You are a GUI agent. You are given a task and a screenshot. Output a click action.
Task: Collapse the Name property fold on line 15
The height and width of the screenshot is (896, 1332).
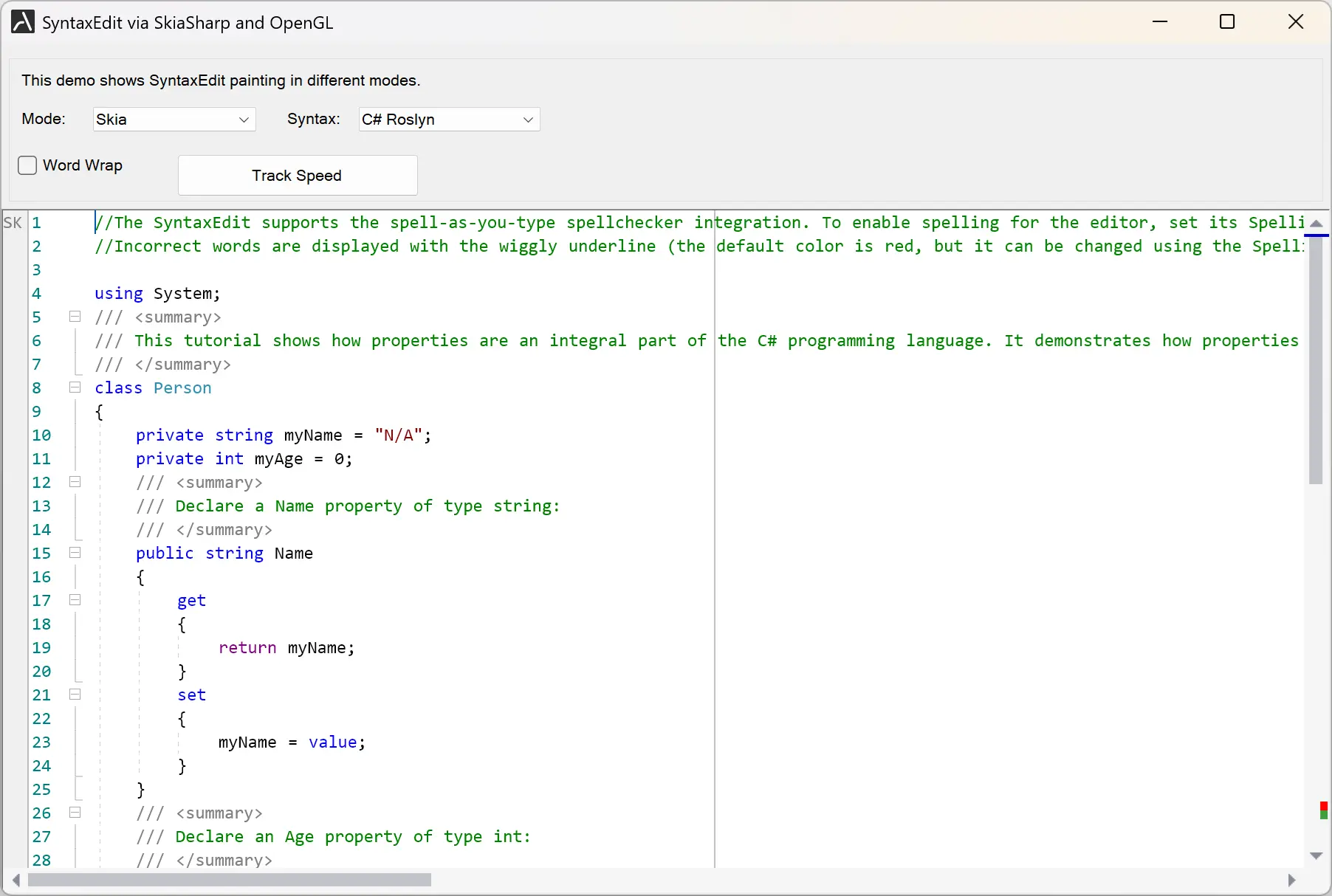(74, 553)
